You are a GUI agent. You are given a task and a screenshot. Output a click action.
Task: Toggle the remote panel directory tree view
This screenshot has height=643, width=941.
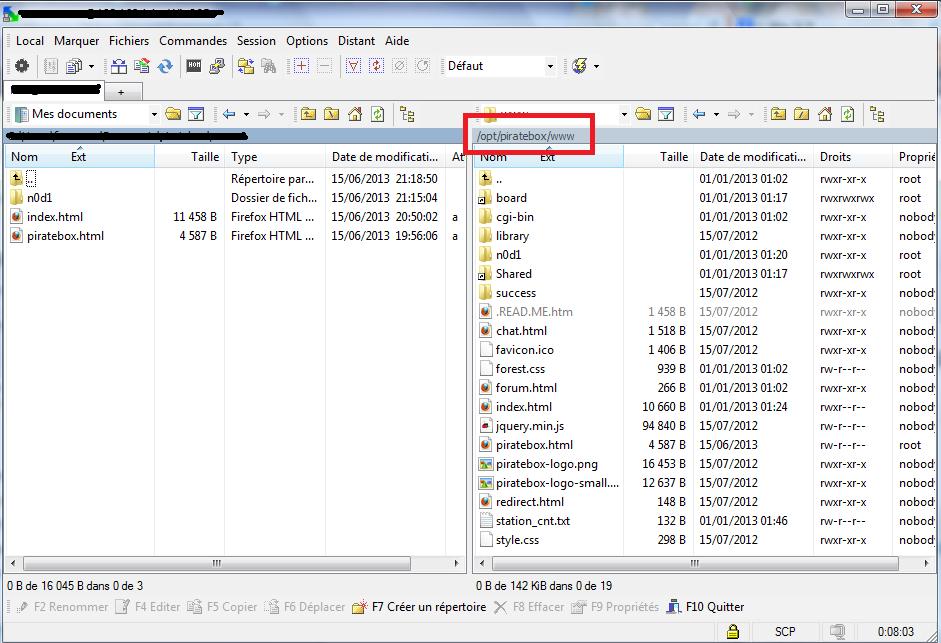tap(877, 115)
